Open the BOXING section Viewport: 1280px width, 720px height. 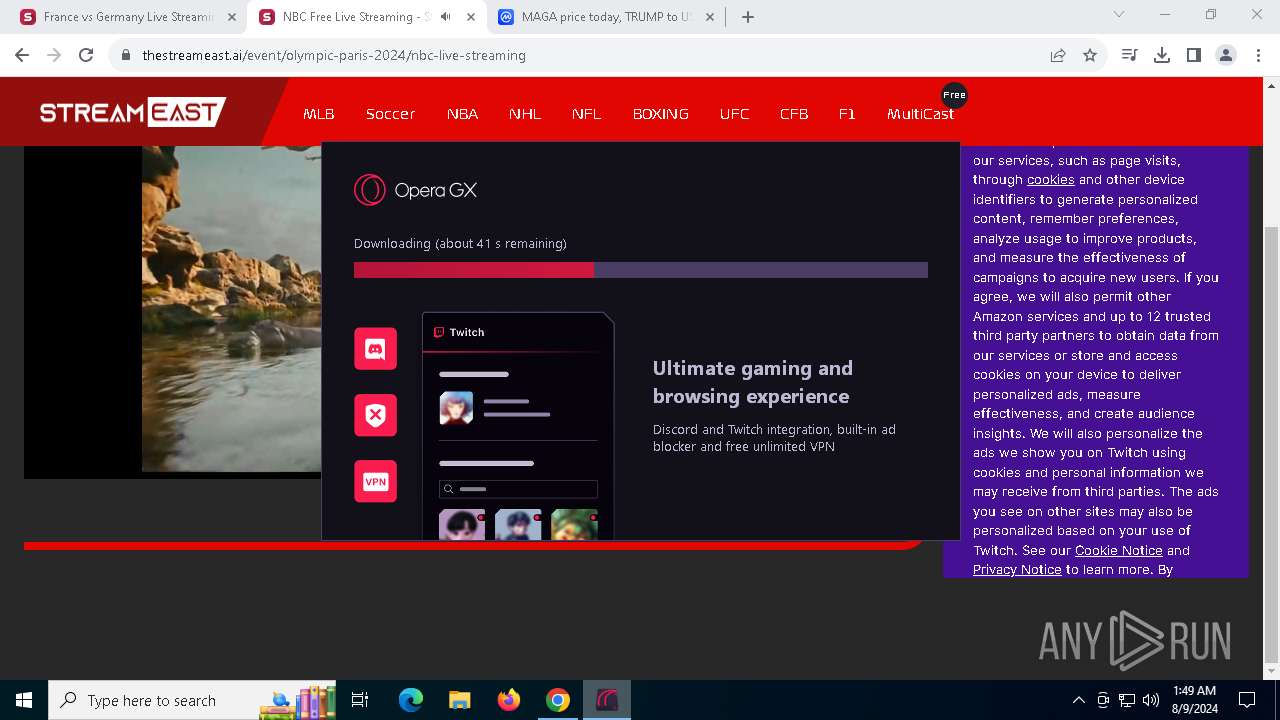(x=661, y=114)
